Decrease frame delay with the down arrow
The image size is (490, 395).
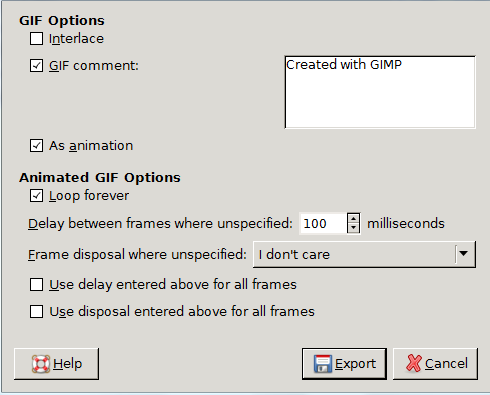point(353,228)
